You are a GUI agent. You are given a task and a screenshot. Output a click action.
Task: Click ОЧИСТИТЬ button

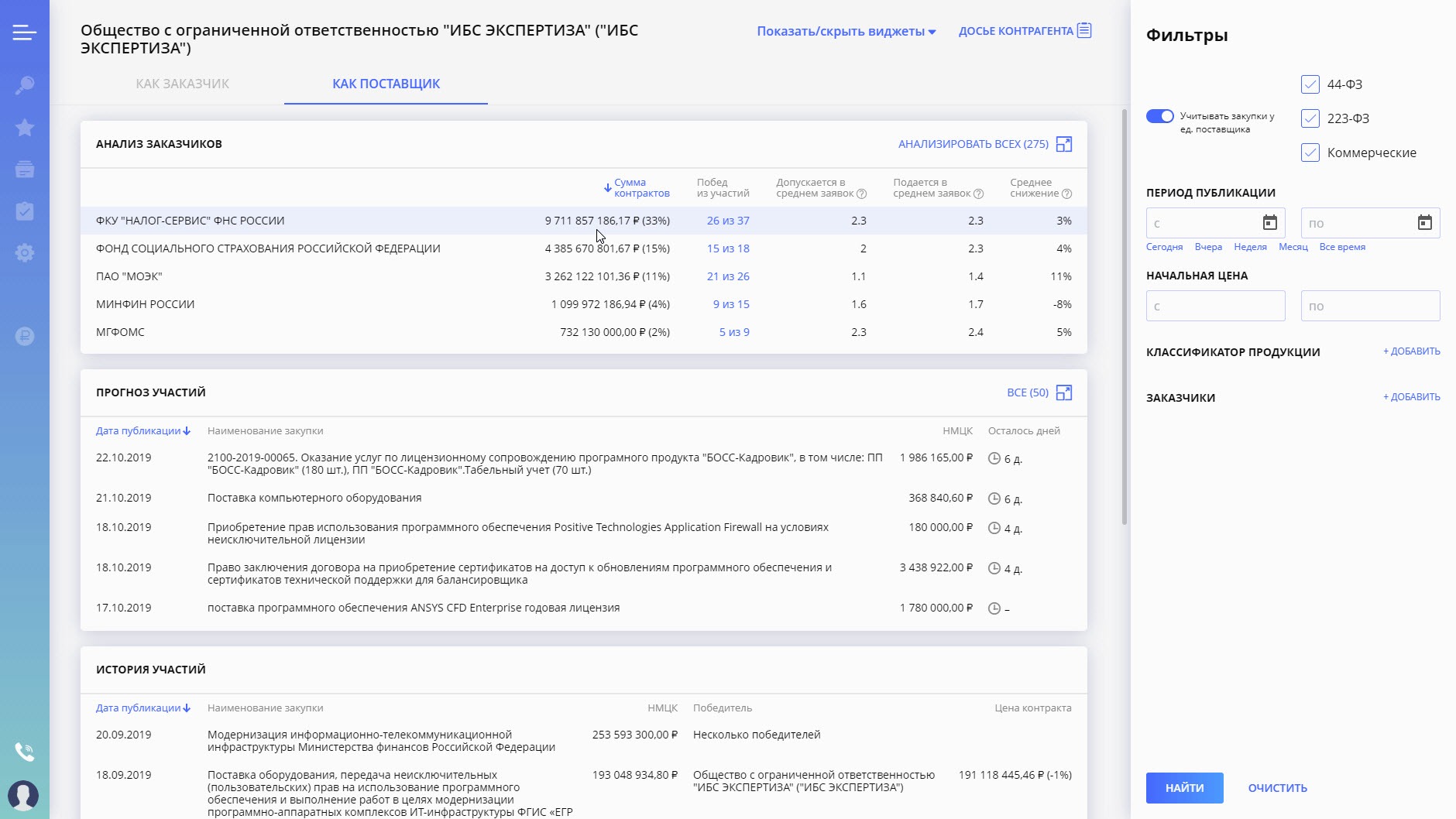click(1278, 788)
